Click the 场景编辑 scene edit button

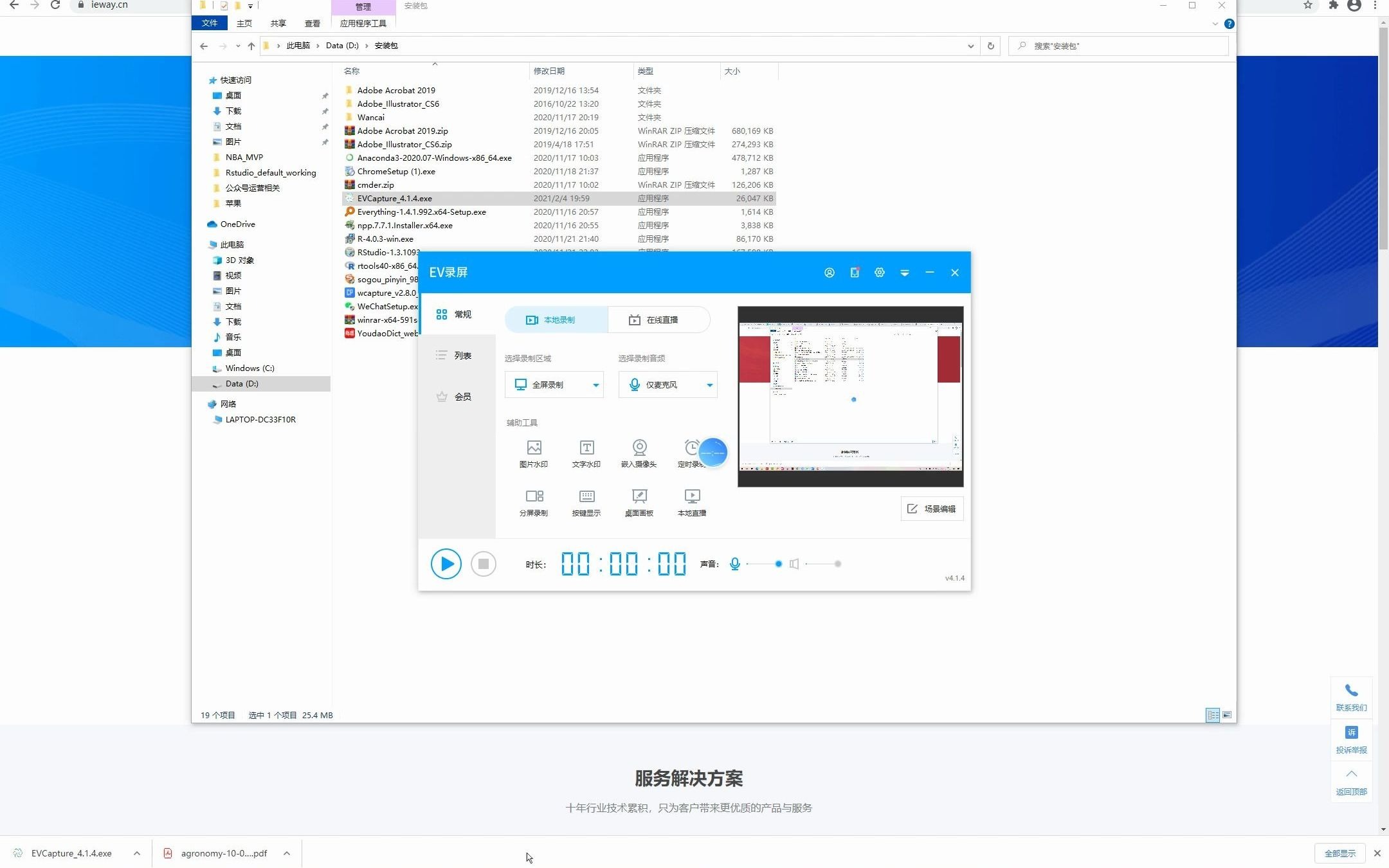pyautogui.click(x=932, y=509)
